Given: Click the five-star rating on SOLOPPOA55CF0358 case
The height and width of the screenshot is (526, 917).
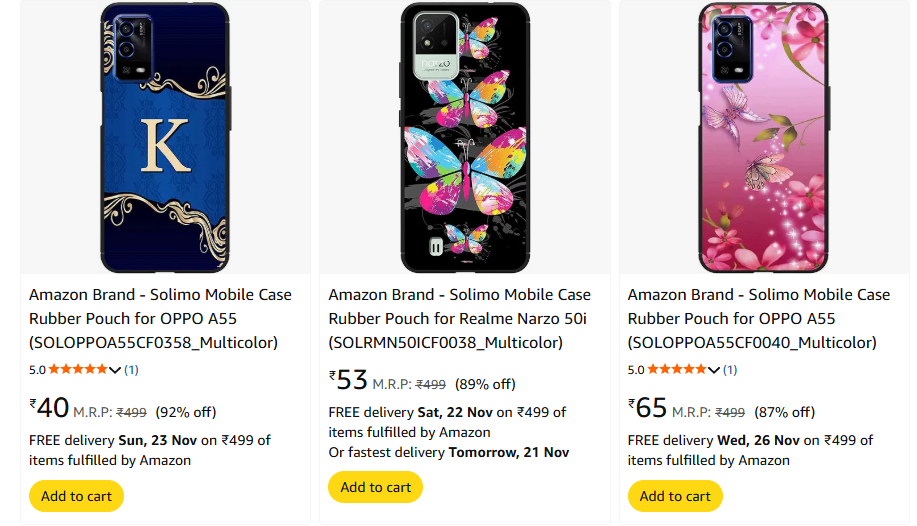Looking at the screenshot, I should 77,370.
